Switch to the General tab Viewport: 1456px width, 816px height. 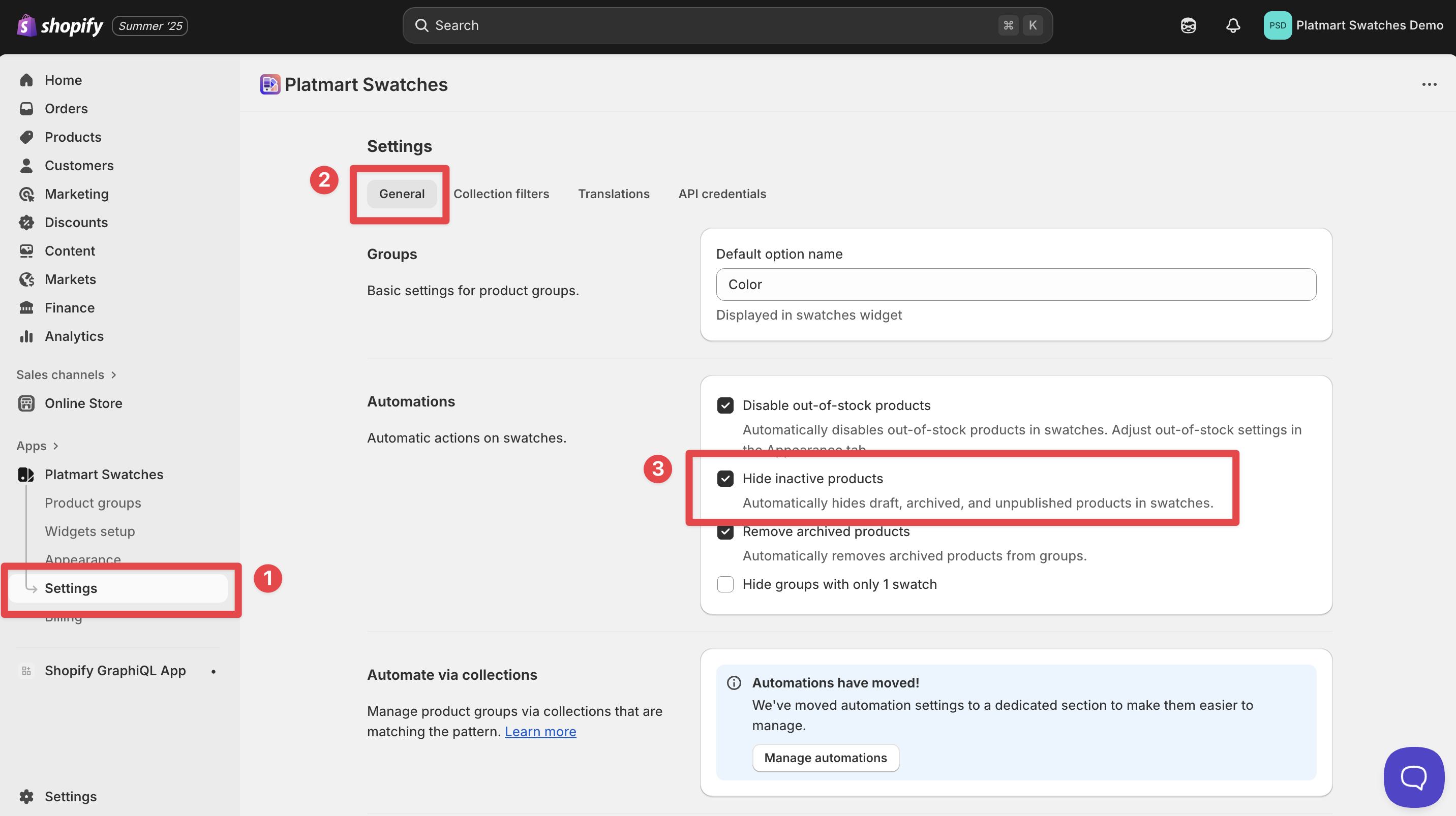[x=401, y=194]
